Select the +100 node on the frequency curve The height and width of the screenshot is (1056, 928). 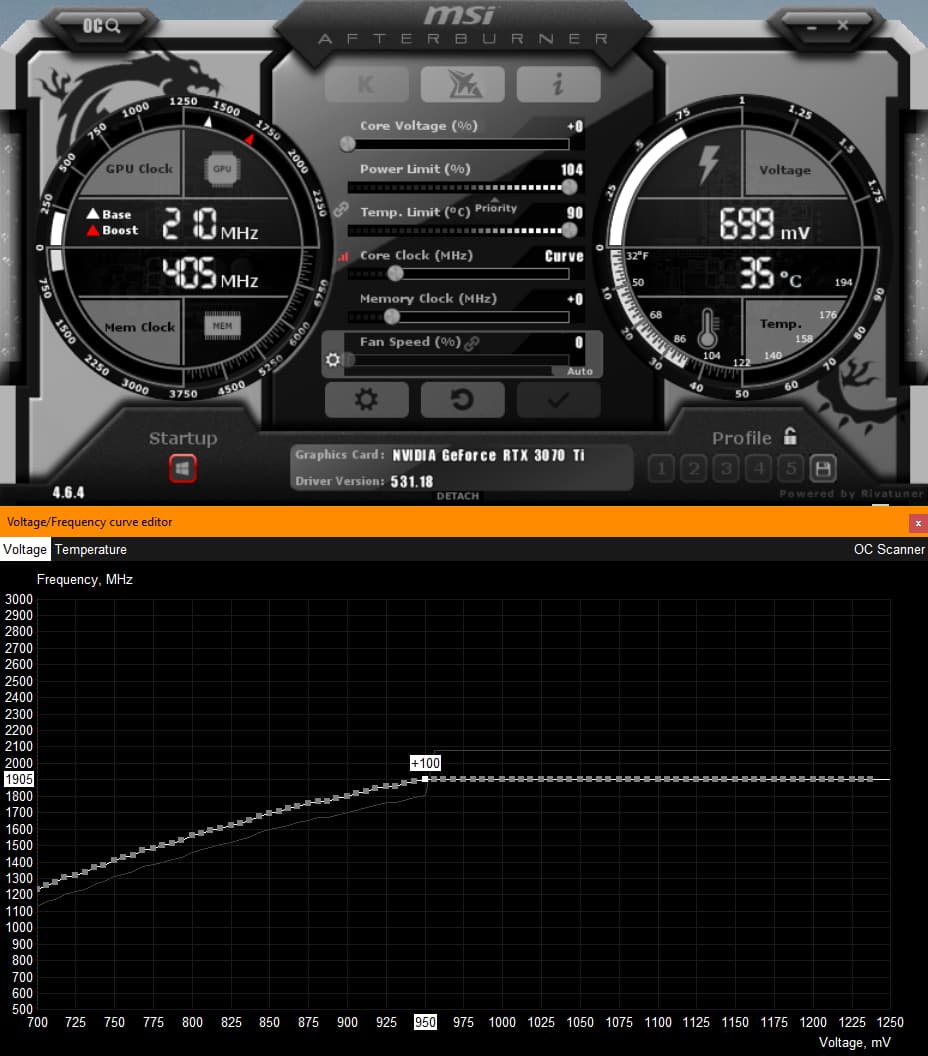(424, 779)
